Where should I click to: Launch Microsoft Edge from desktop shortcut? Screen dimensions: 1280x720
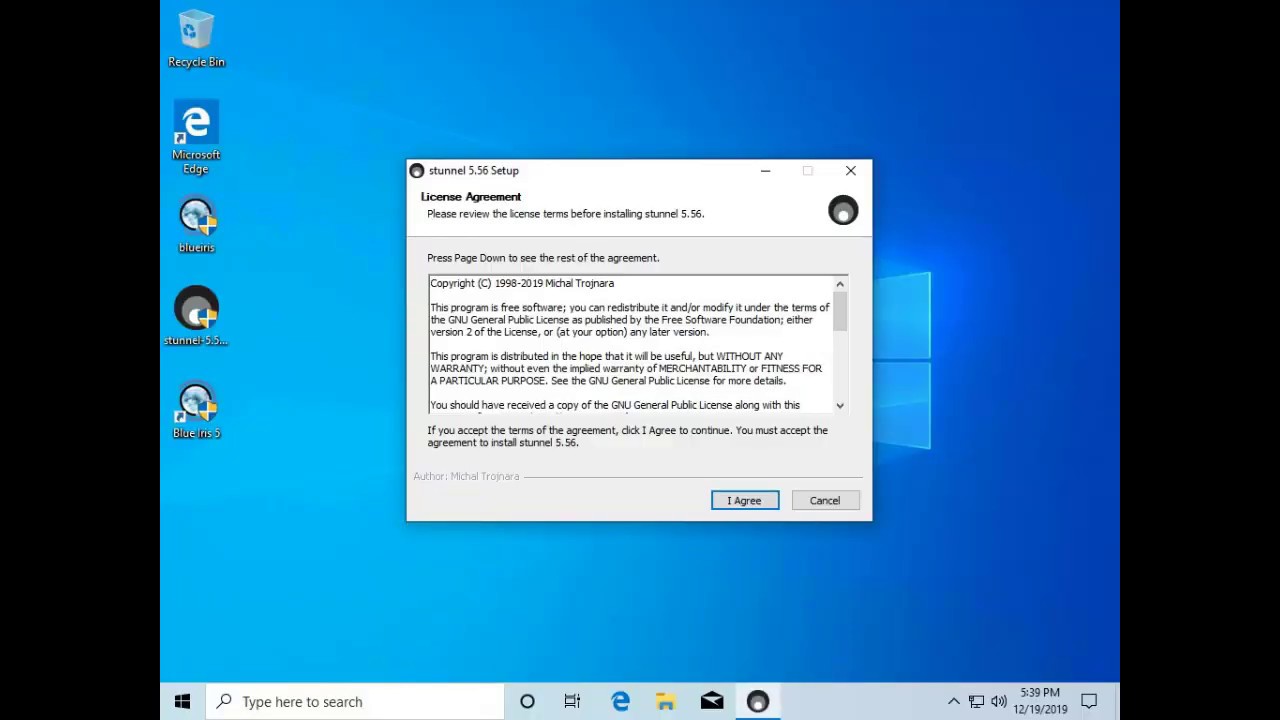(196, 138)
